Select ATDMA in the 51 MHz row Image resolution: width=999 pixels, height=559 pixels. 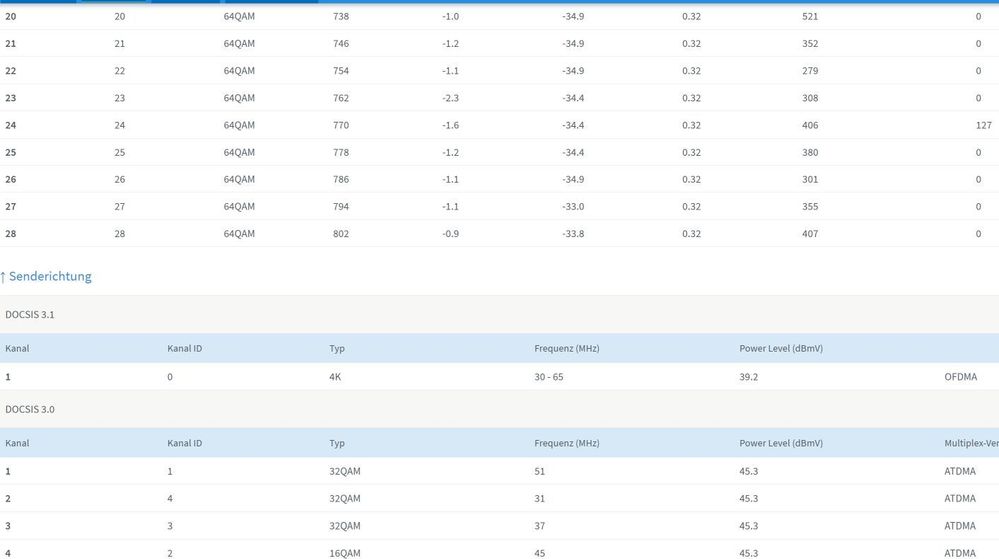959,471
